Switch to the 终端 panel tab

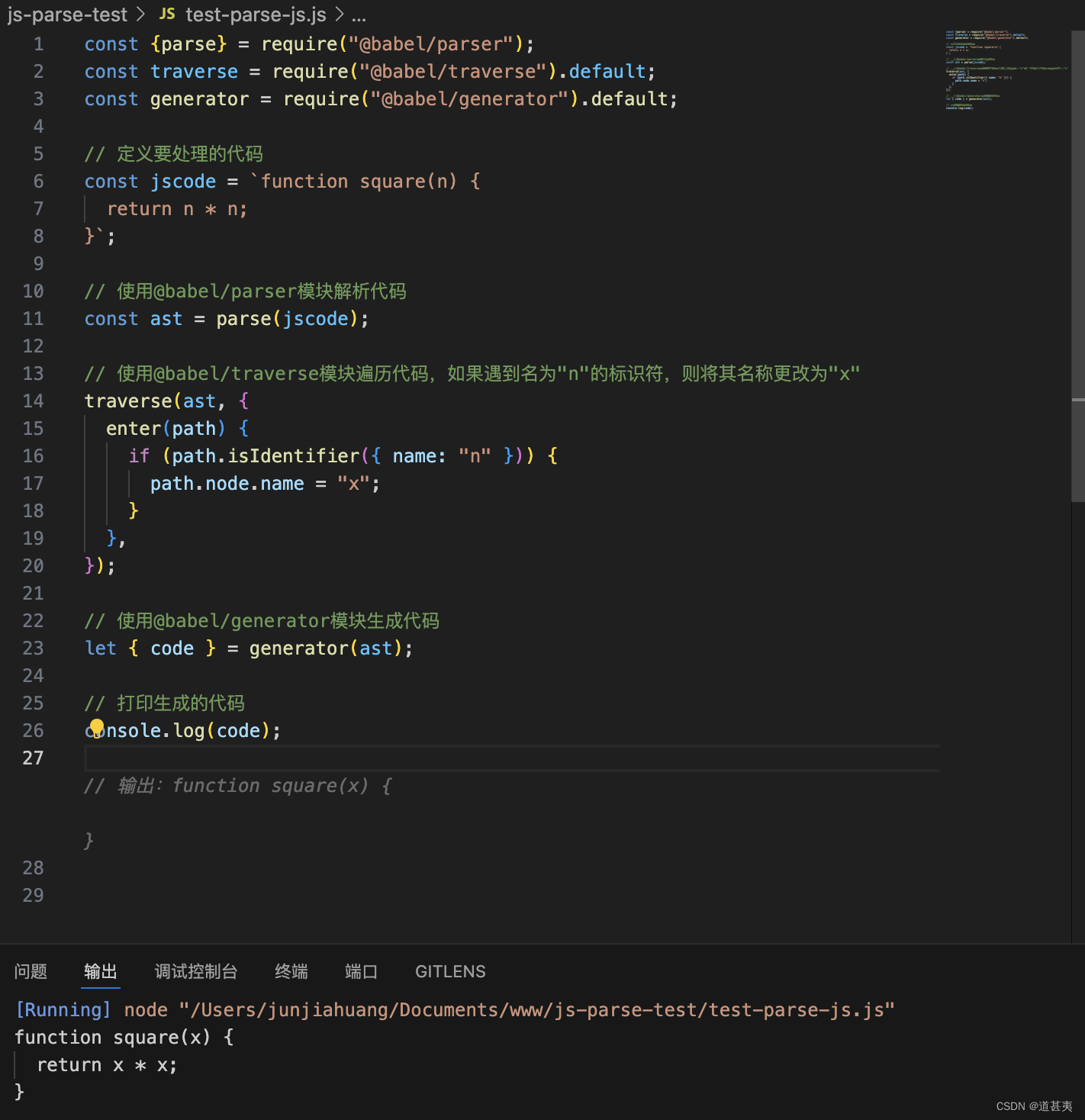click(291, 971)
